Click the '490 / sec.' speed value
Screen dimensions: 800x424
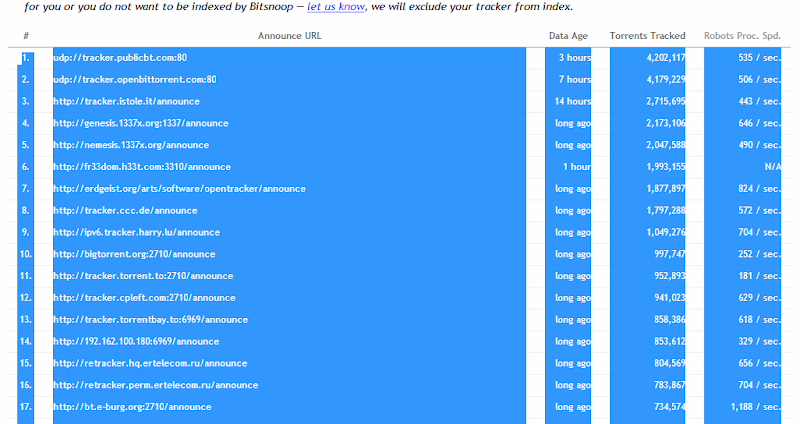pyautogui.click(x=759, y=145)
